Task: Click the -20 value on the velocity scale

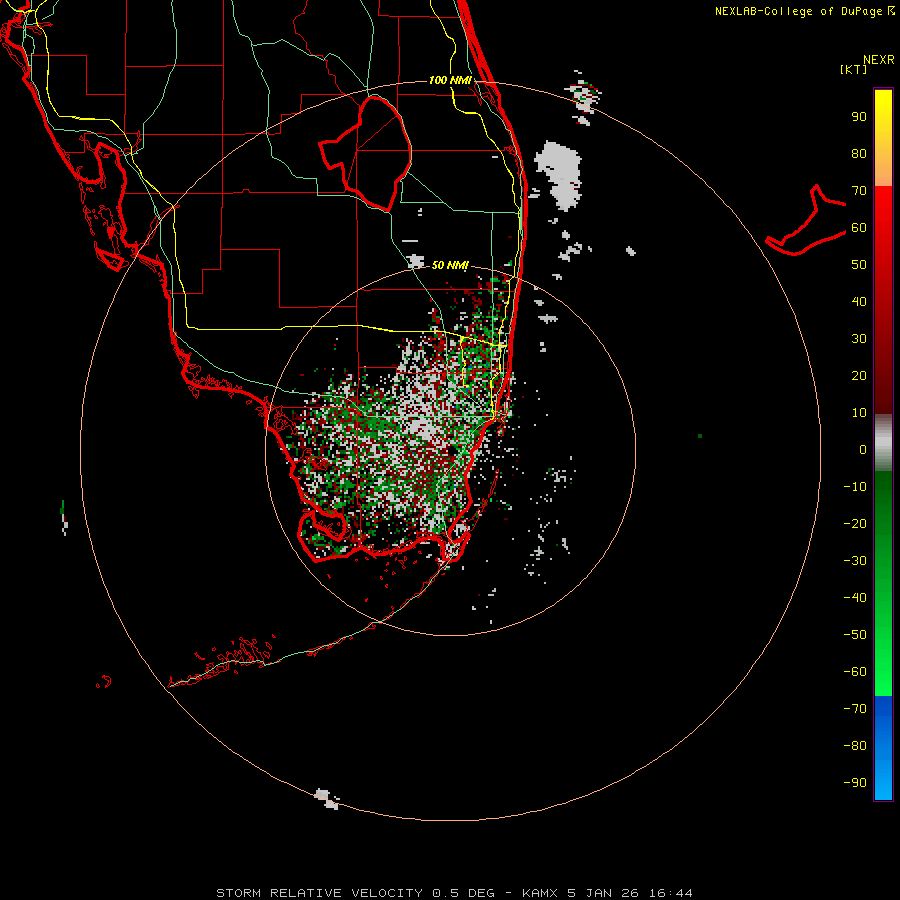Action: [855, 524]
